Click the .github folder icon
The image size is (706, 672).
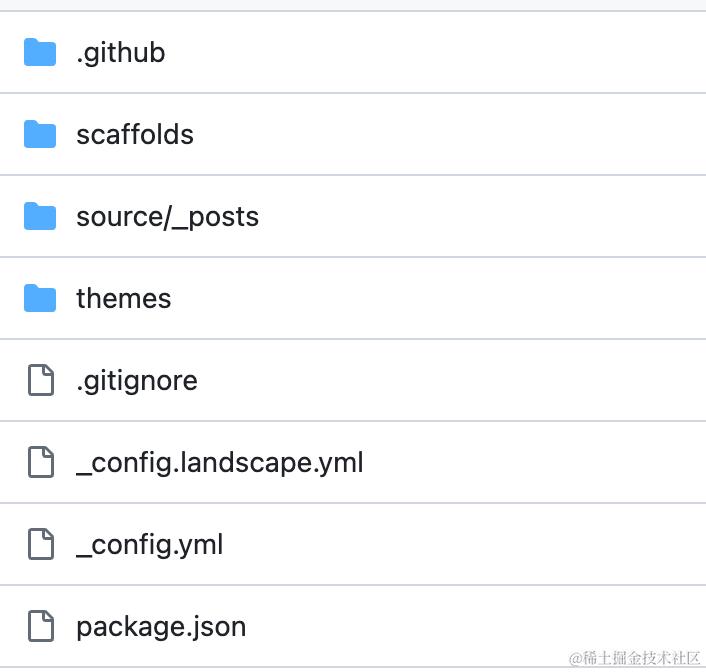tap(40, 52)
